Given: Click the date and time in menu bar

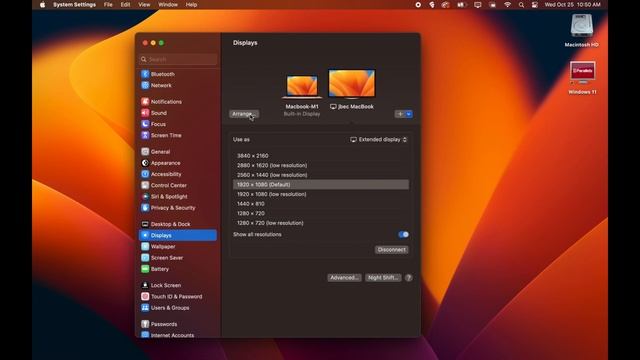Looking at the screenshot, I should tap(572, 5).
